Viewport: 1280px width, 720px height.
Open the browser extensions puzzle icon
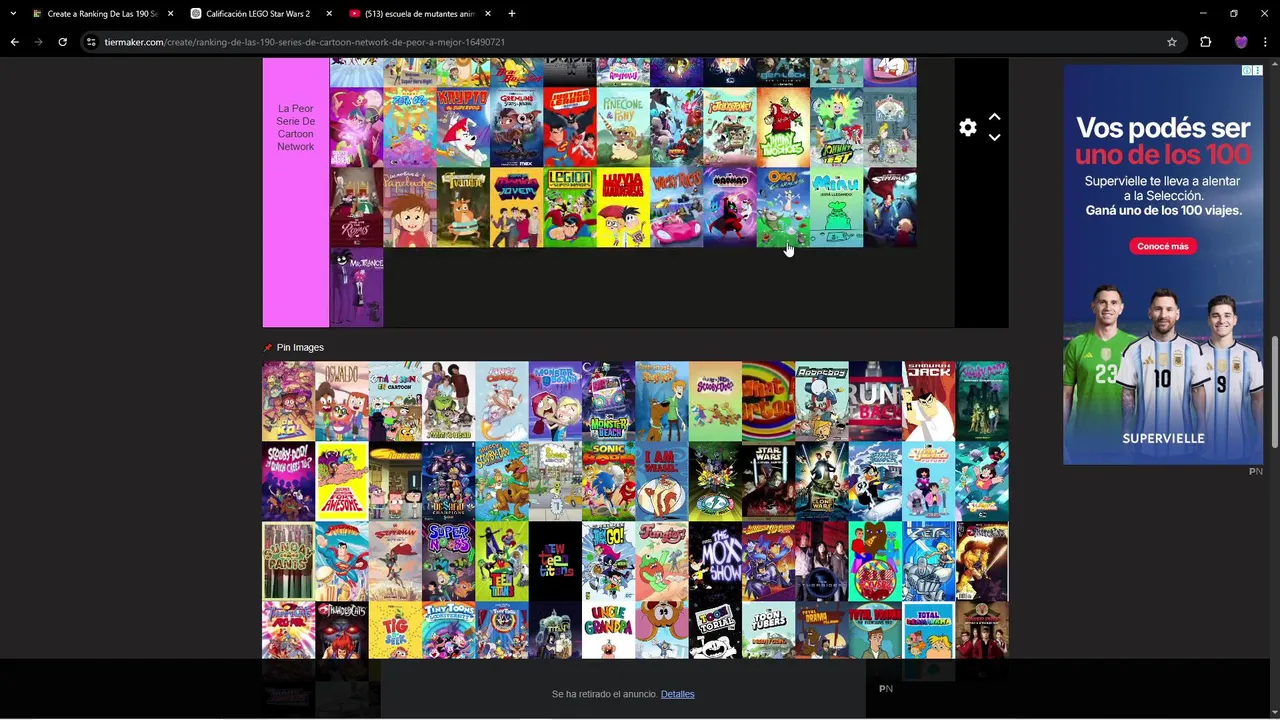[x=1205, y=42]
